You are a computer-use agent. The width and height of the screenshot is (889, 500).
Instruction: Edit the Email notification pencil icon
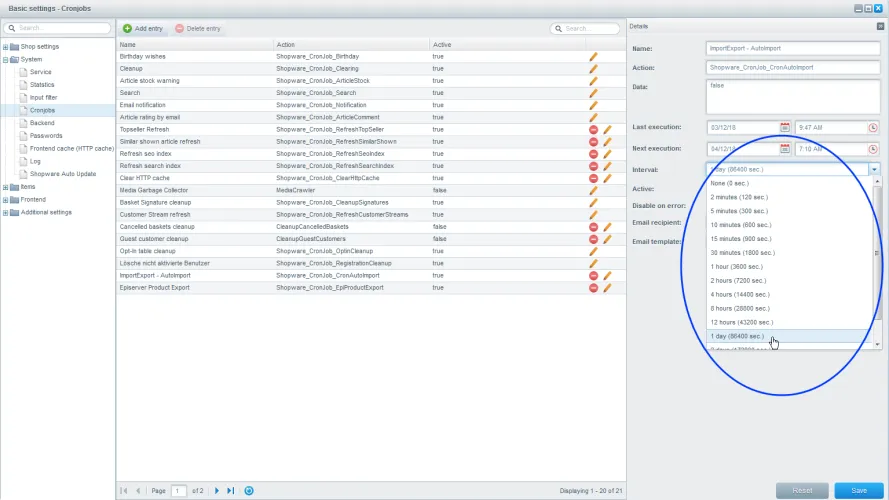tap(593, 105)
